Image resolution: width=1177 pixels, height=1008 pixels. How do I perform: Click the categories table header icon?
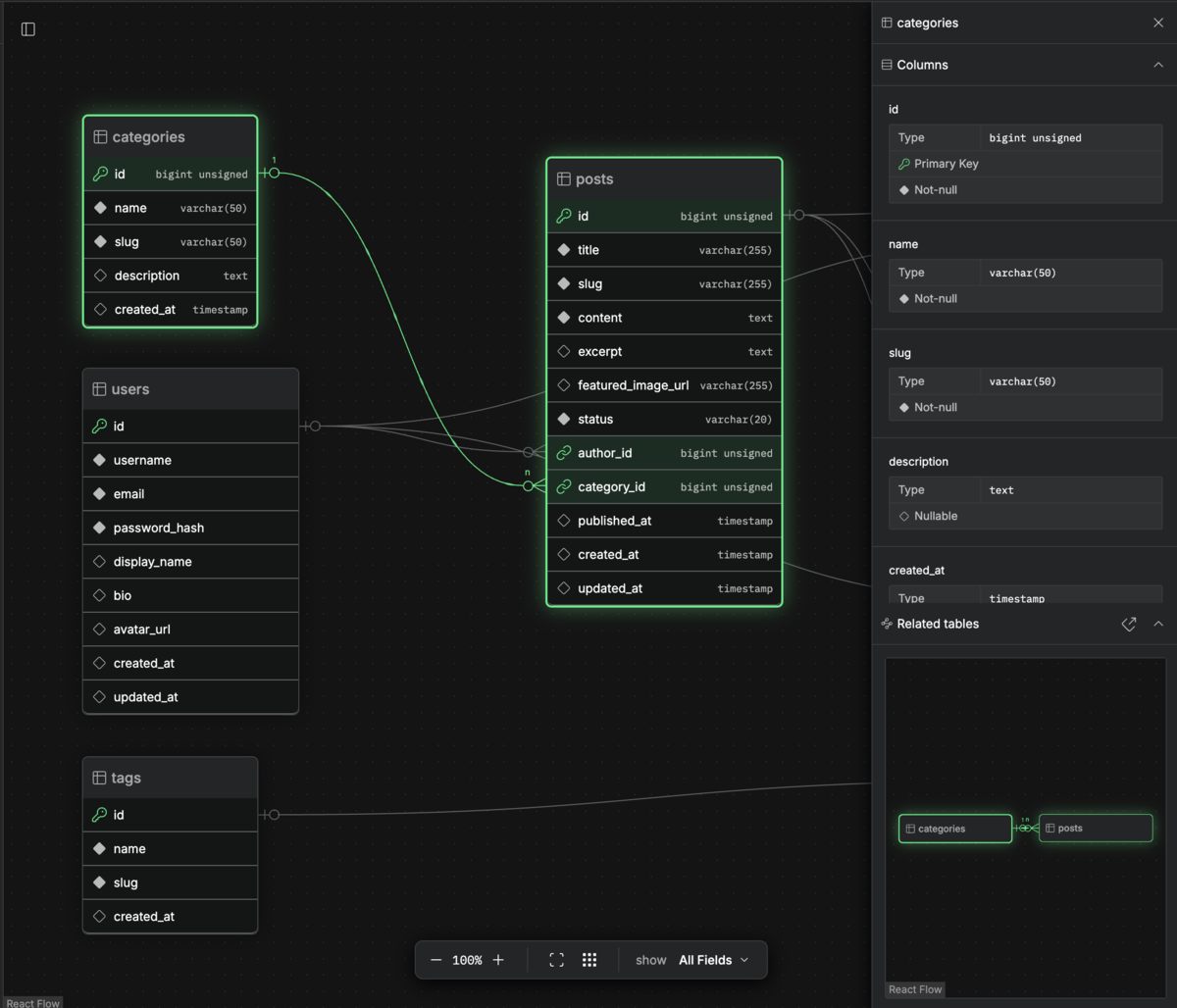tap(100, 137)
